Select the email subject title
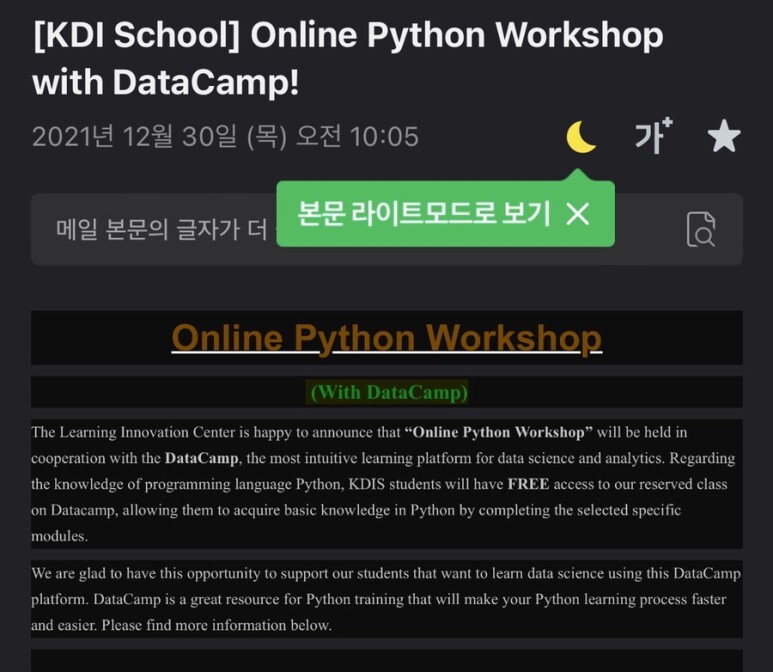773x672 pixels. point(348,58)
